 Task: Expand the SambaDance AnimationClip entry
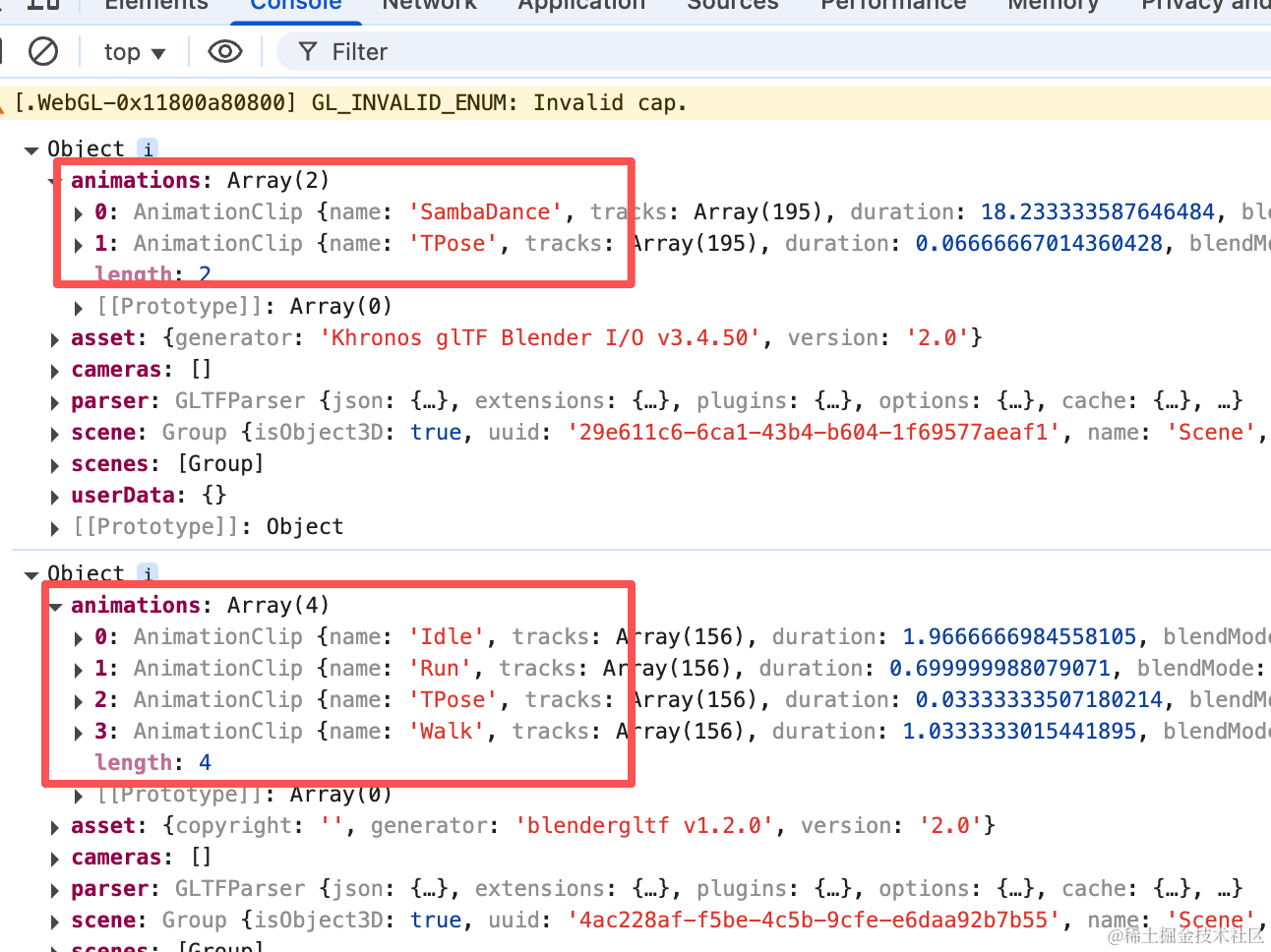point(78,212)
